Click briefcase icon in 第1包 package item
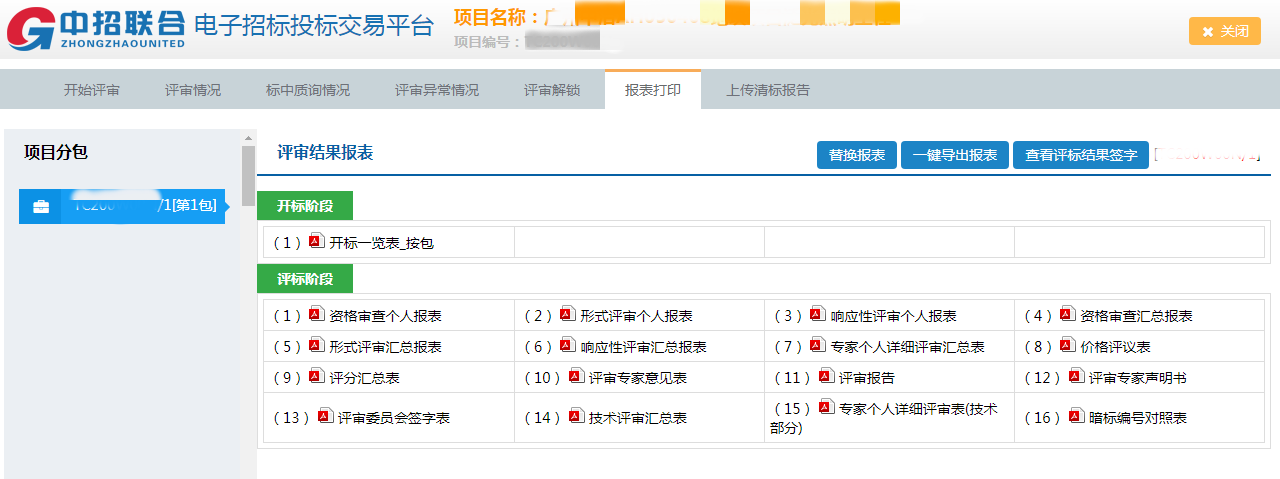Viewport: 1280px width, 479px height. (x=41, y=206)
